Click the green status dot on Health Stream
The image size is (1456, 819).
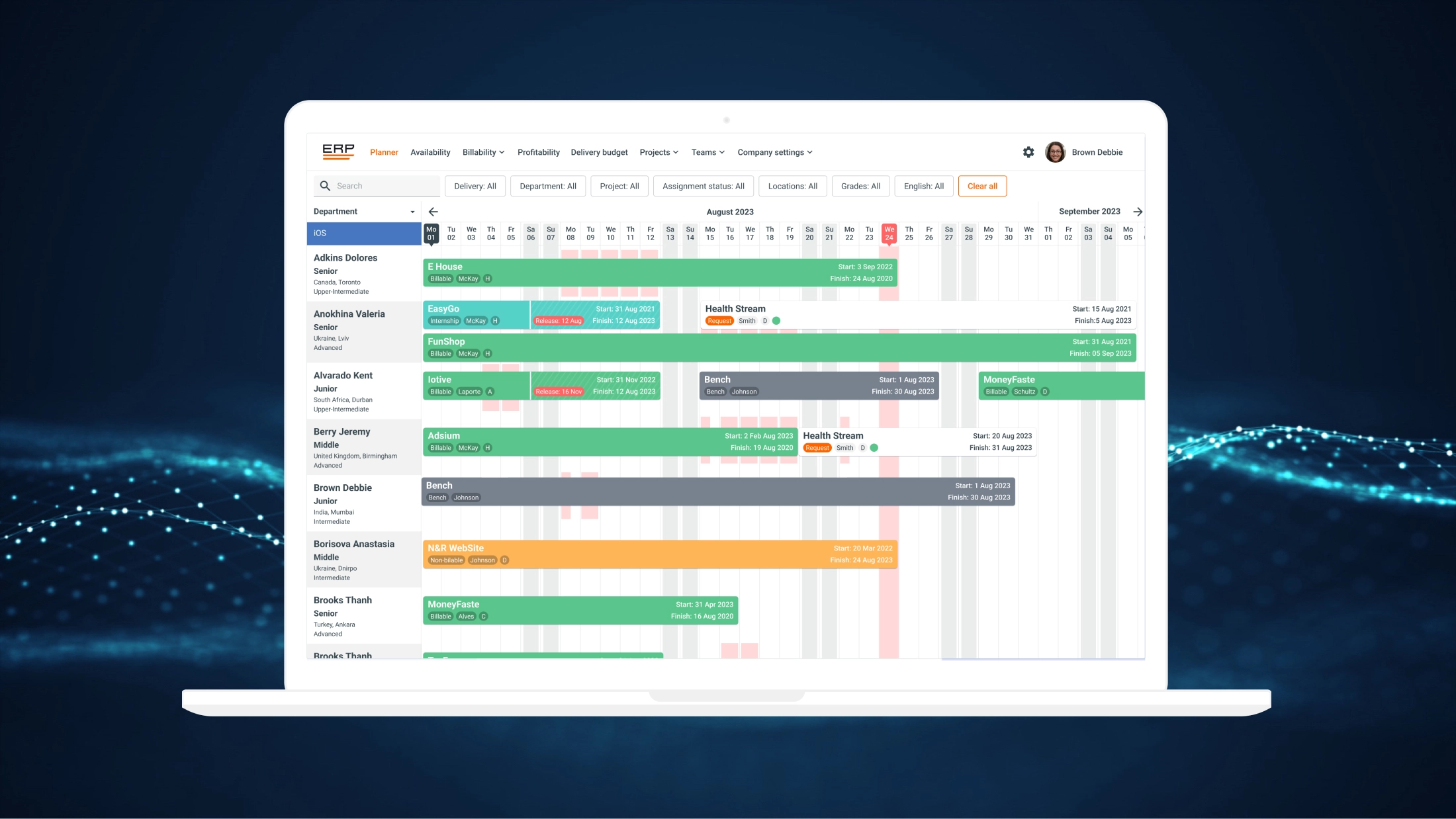(776, 320)
